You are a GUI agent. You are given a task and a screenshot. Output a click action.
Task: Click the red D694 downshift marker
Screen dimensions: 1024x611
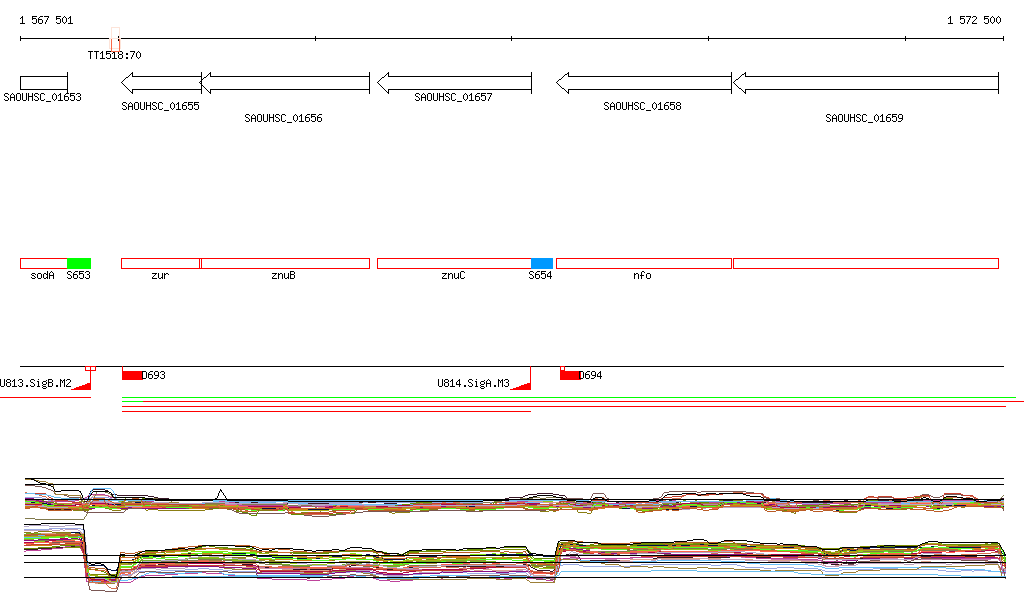click(569, 375)
